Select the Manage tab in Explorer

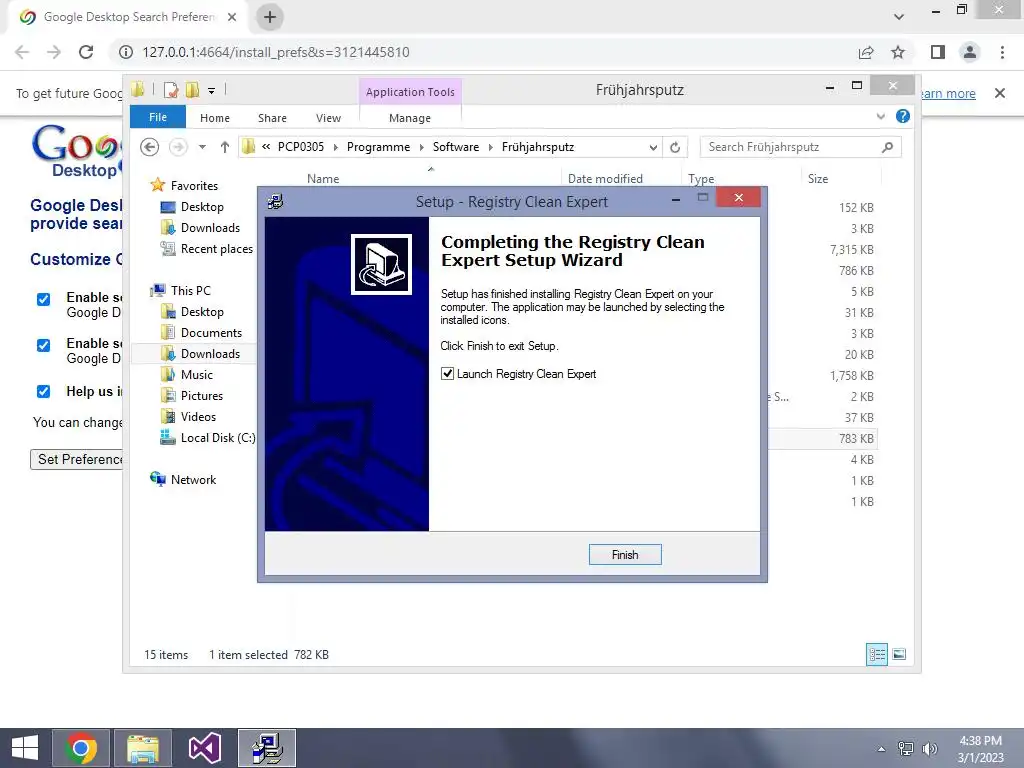[410, 118]
